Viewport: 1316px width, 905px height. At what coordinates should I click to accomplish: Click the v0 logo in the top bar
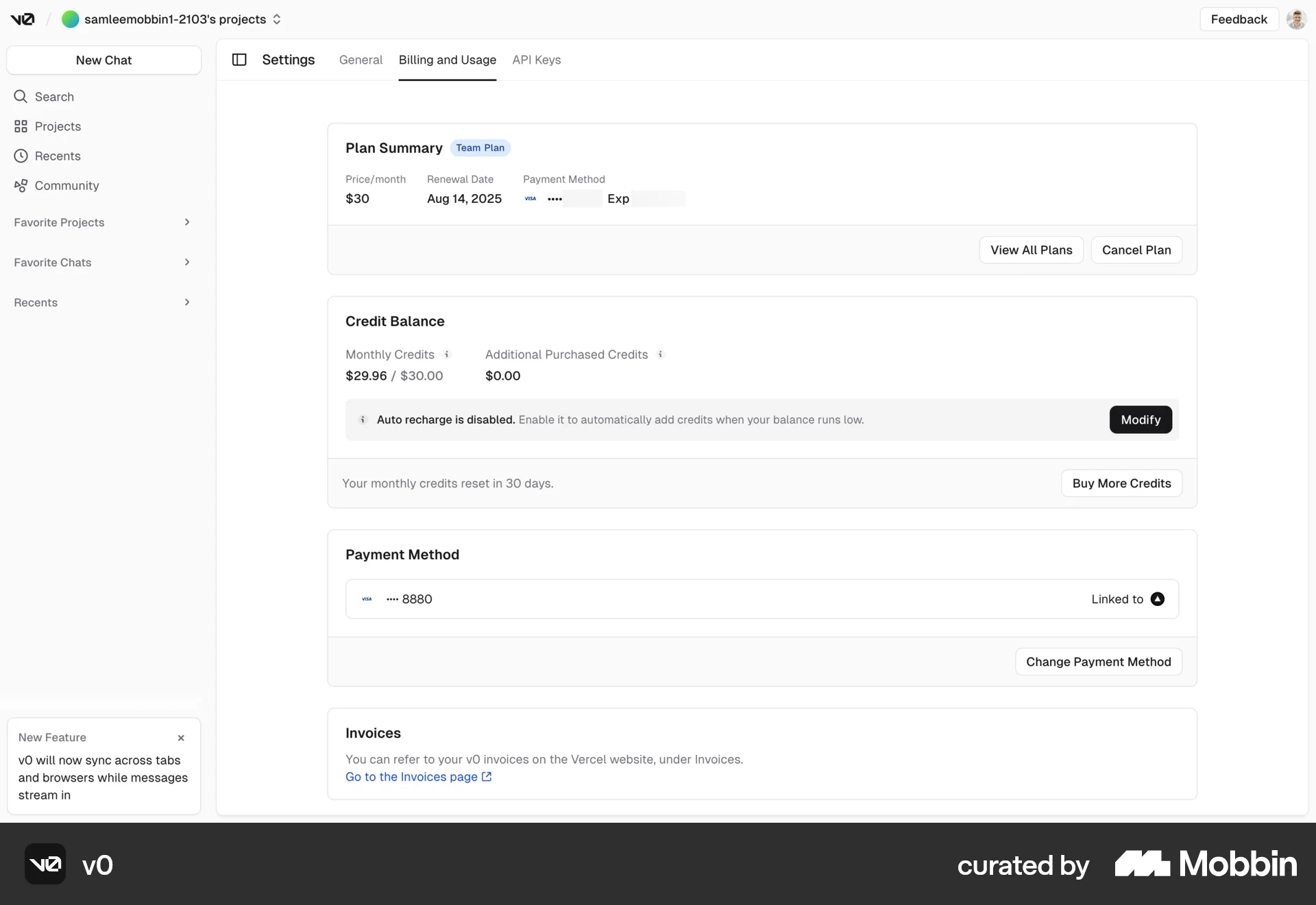(x=23, y=19)
